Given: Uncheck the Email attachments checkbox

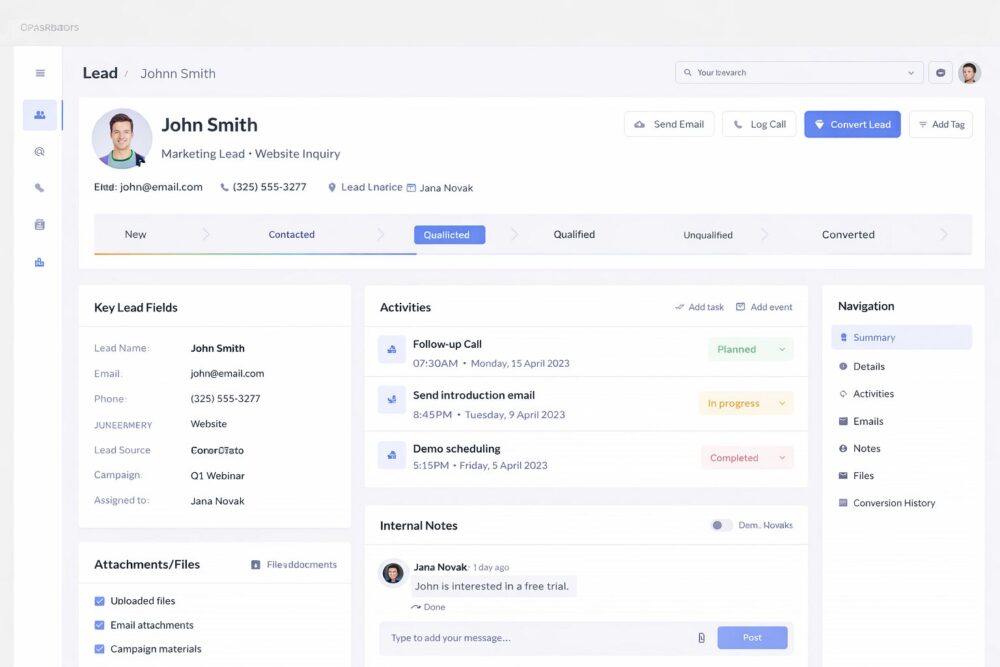Looking at the screenshot, I should pos(99,625).
